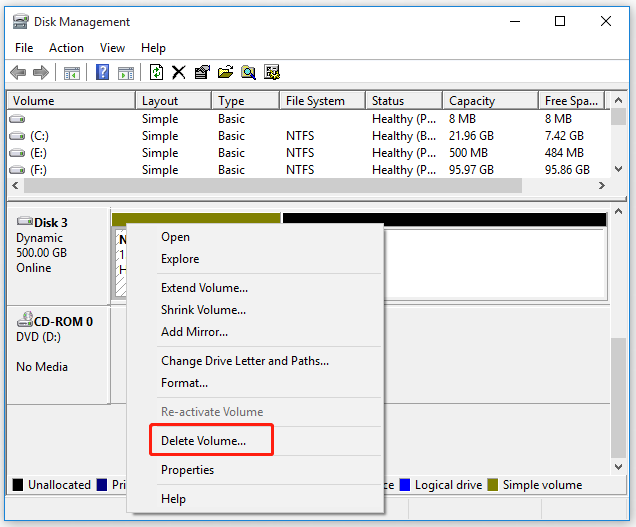The image size is (636, 527).
Task: Click the (F:) volume drive icon
Action: pyautogui.click(x=17, y=170)
